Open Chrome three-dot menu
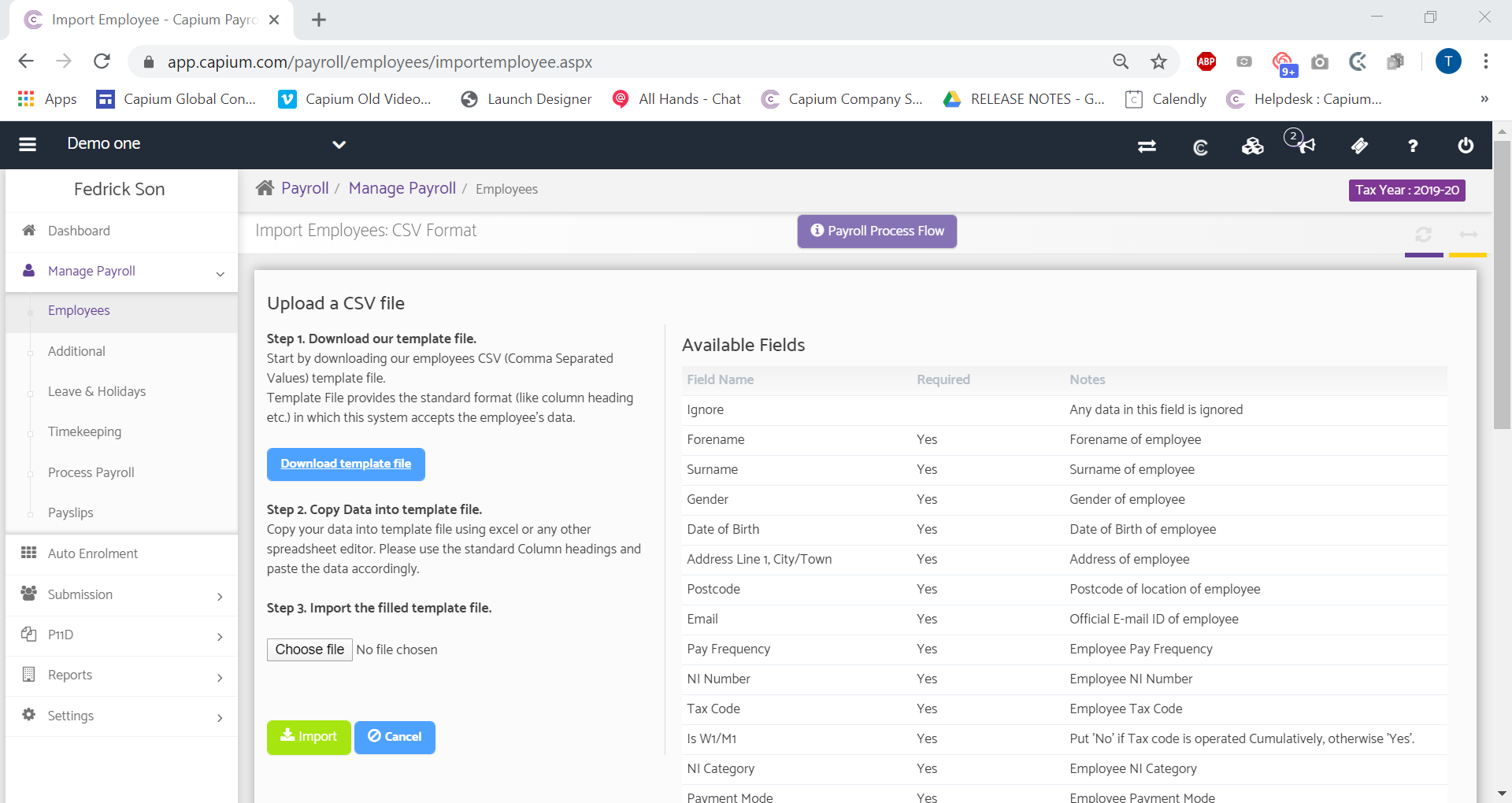This screenshot has height=803, width=1512. pyautogui.click(x=1486, y=61)
